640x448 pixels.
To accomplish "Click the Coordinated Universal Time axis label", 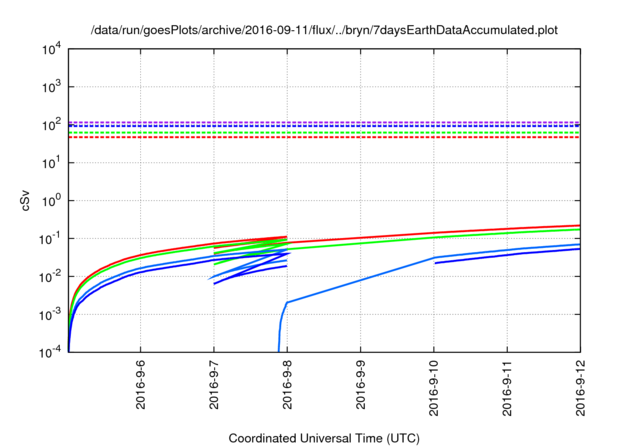I will (x=324, y=438).
